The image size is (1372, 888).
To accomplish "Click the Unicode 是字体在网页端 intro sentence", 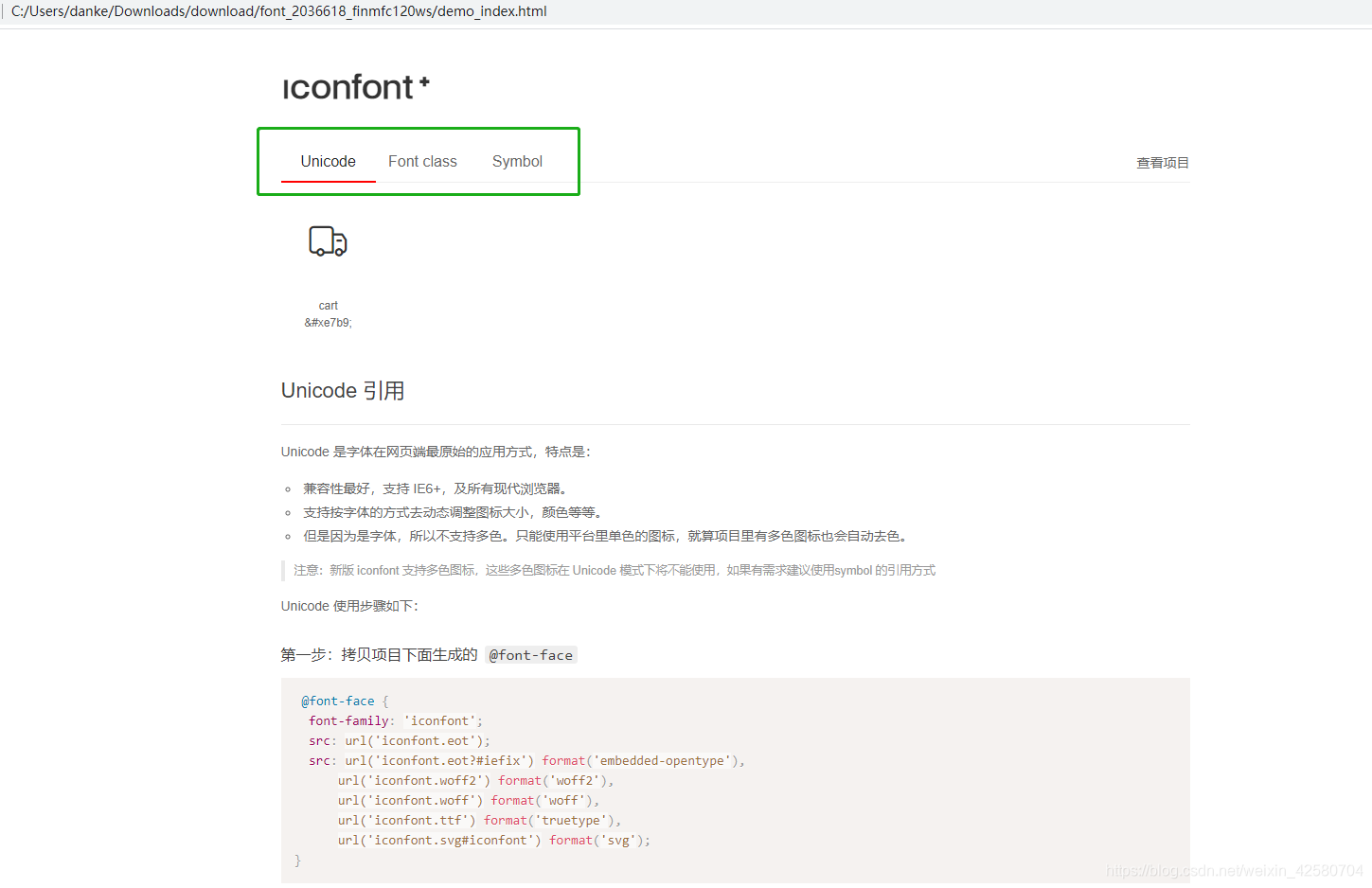I will 437,453.
